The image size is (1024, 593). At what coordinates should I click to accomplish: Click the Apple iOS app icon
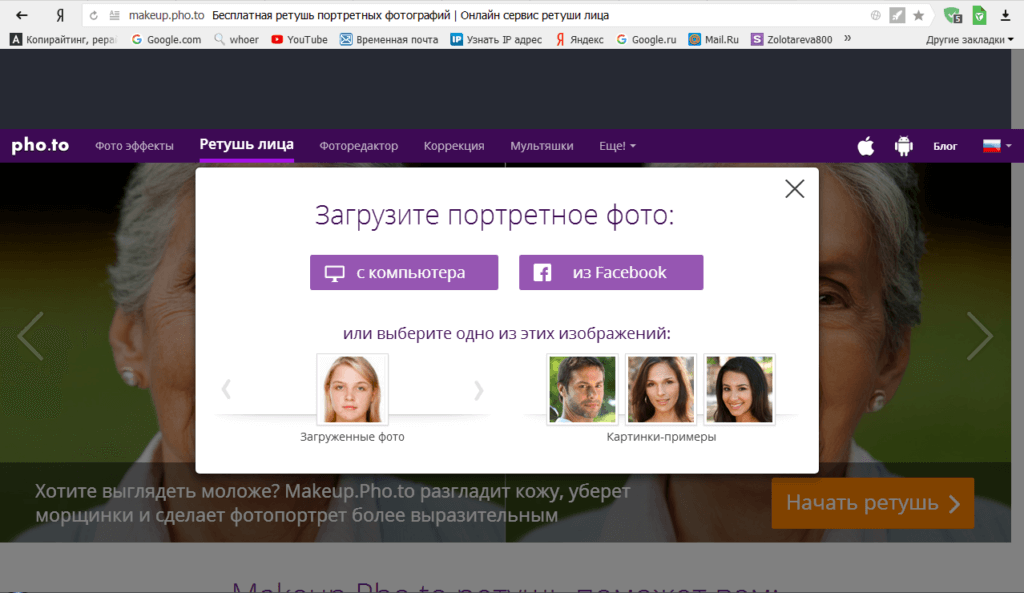(865, 146)
